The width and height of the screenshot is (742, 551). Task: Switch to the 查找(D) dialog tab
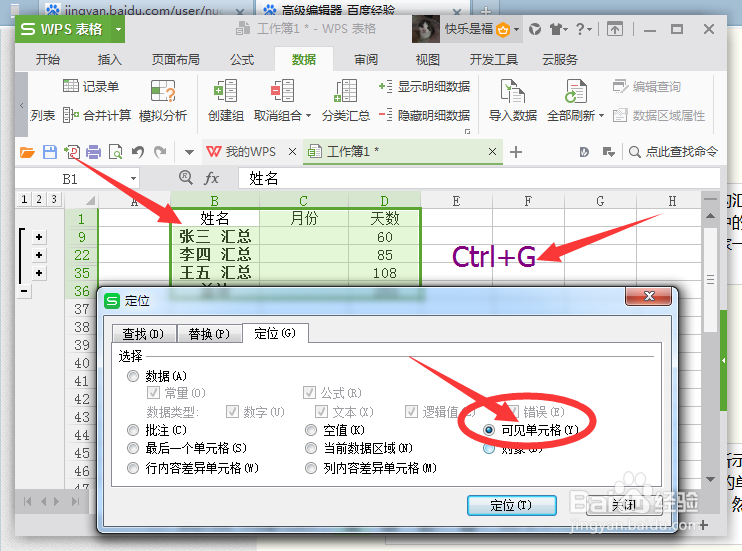(x=144, y=334)
